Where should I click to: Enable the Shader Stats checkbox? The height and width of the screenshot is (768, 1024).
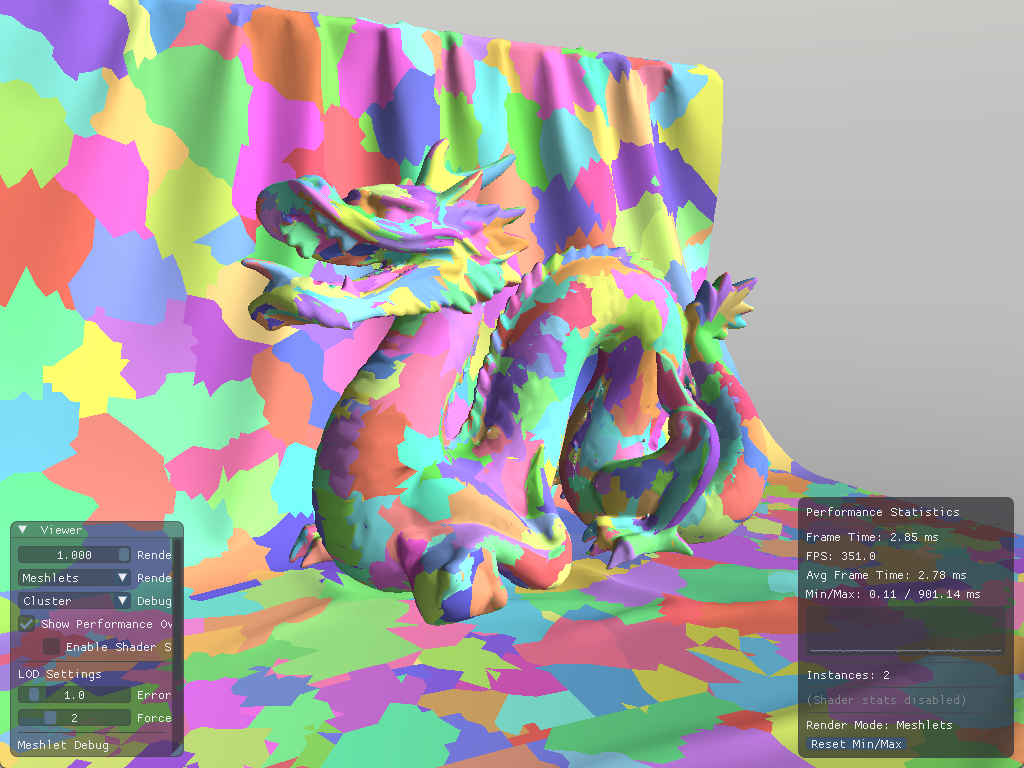point(51,647)
